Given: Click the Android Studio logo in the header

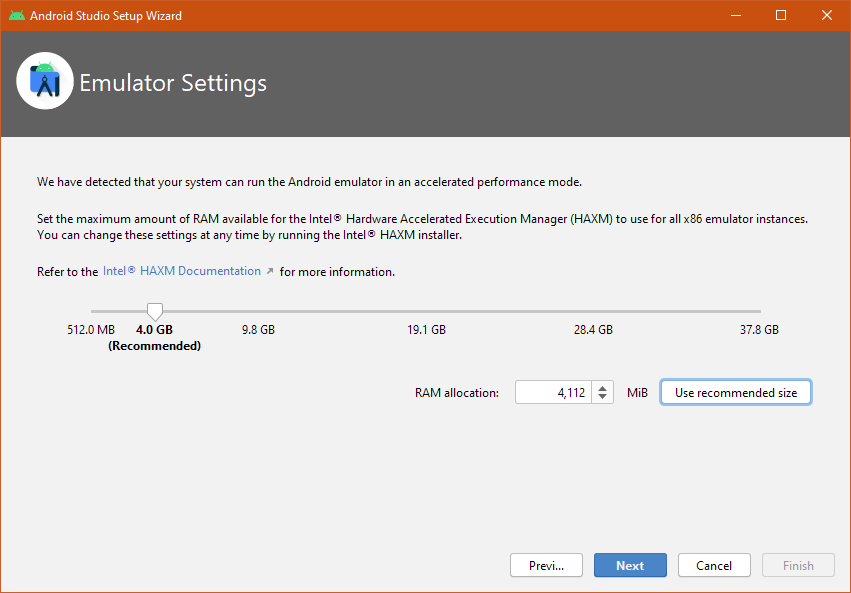Looking at the screenshot, I should coord(45,81).
